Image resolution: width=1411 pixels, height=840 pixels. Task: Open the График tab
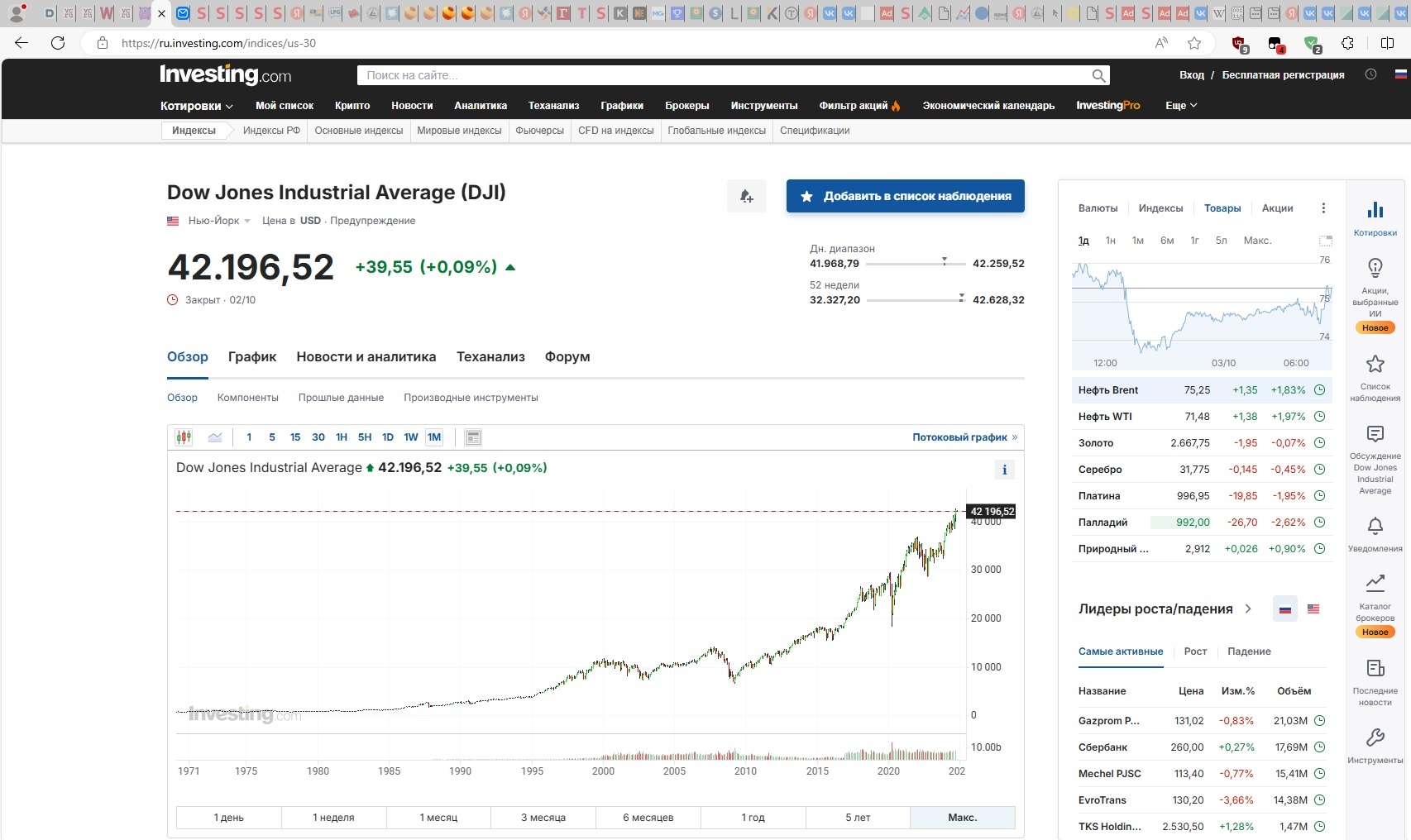click(252, 357)
